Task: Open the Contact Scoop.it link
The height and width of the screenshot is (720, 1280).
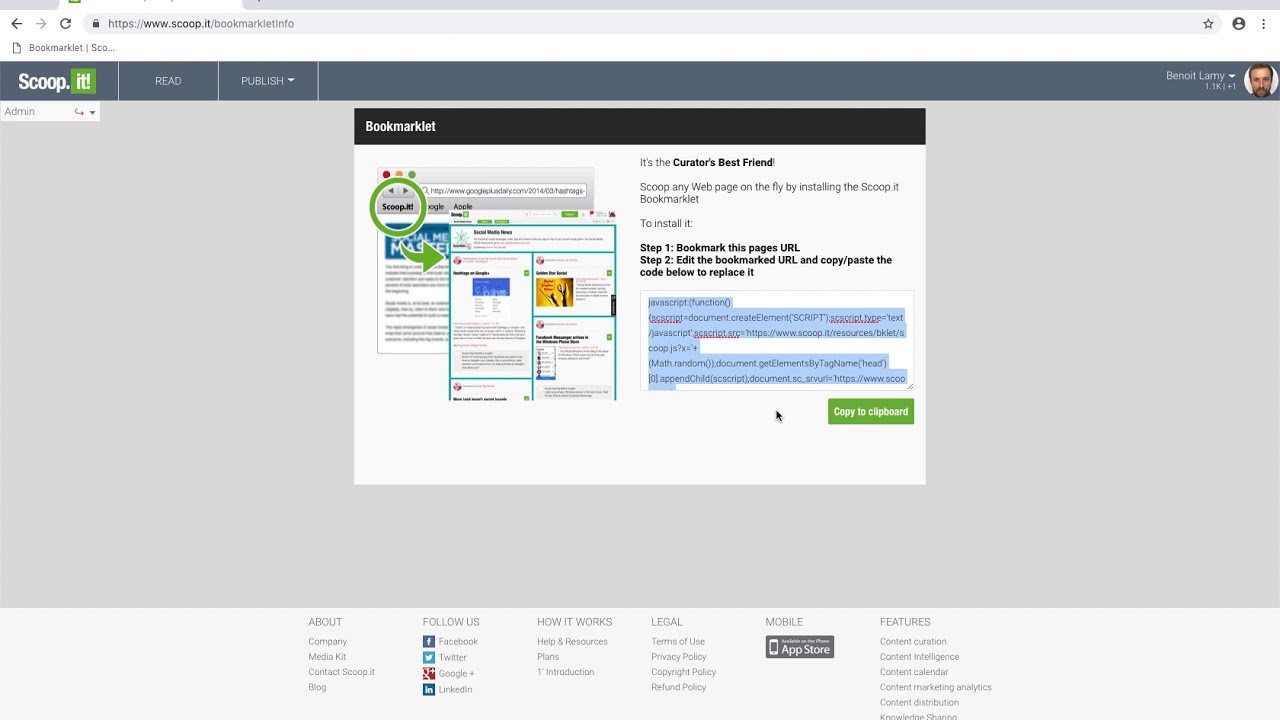Action: [342, 672]
